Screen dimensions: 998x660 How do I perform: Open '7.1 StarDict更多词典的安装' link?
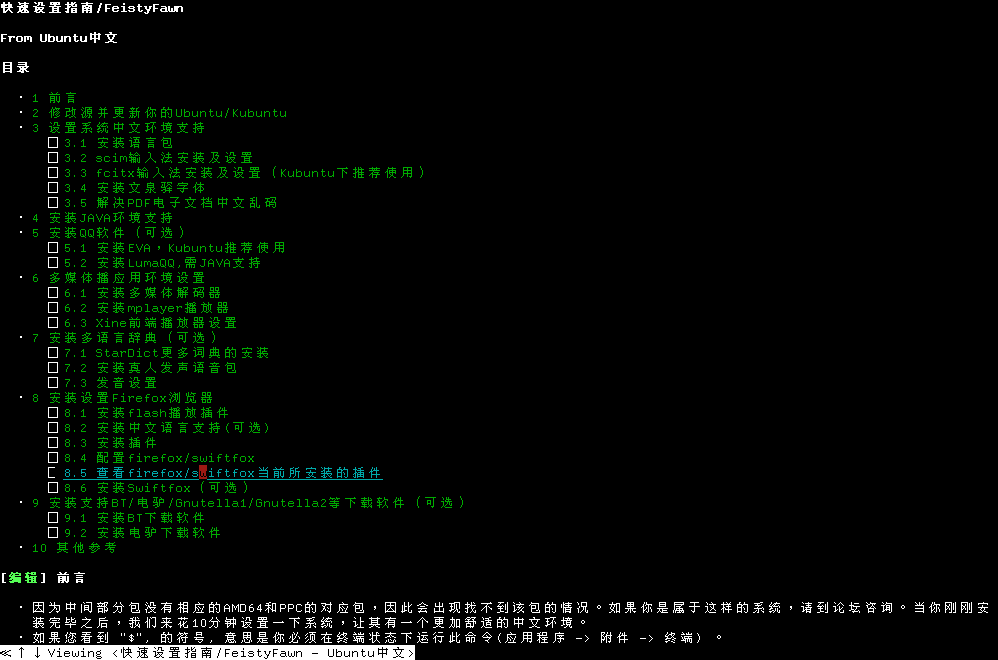click(166, 353)
